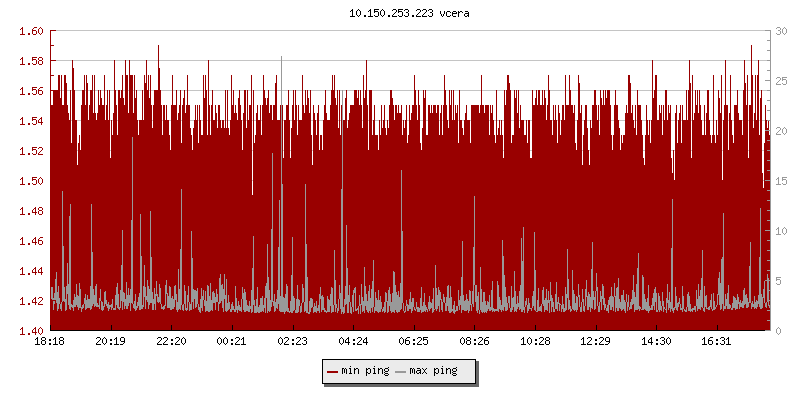Click the 06:25 time axis label
Image resolution: width=800 pixels, height=400 pixels.
coord(413,342)
